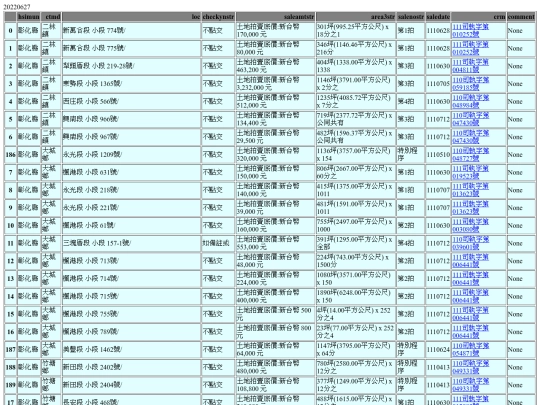The width and height of the screenshot is (540, 405).
Task: Select the 第4拍 cell in row 4
Action: (x=411, y=102)
